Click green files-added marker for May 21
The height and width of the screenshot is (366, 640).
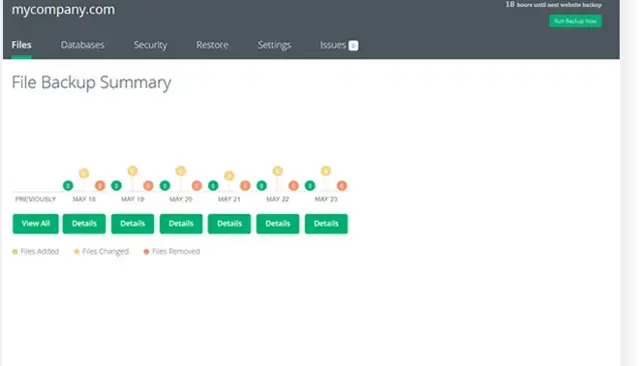(x=213, y=186)
